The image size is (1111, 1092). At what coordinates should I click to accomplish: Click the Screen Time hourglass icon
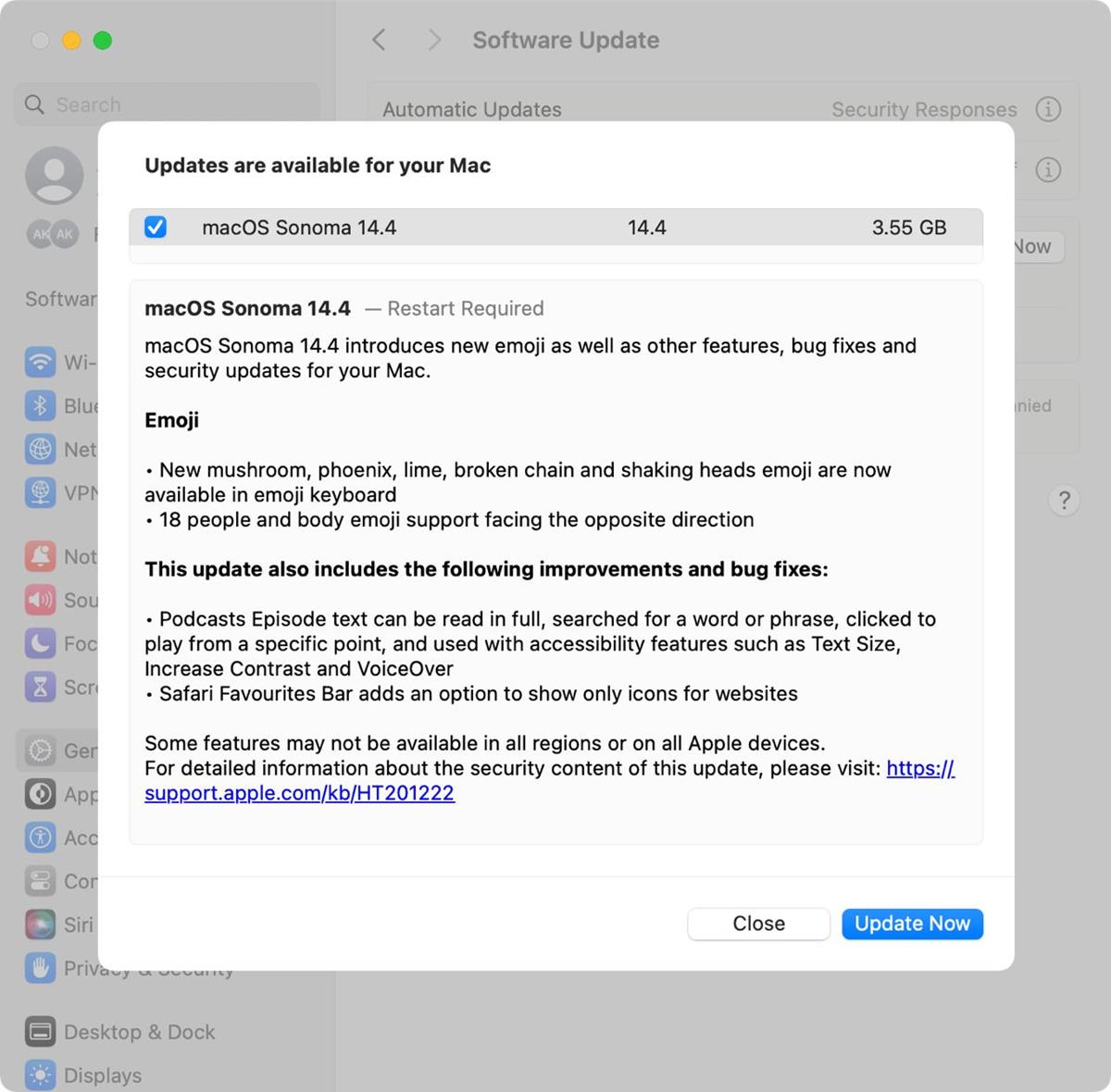41,687
